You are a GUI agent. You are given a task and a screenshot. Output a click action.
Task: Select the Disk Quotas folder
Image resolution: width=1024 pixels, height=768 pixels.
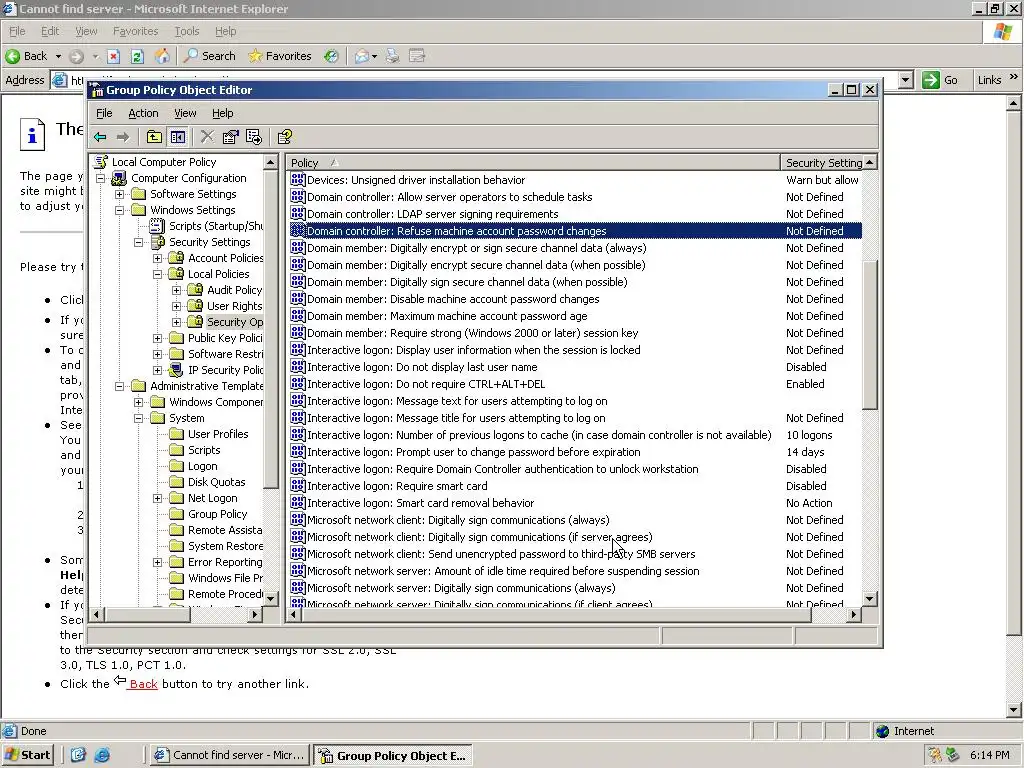tap(216, 482)
